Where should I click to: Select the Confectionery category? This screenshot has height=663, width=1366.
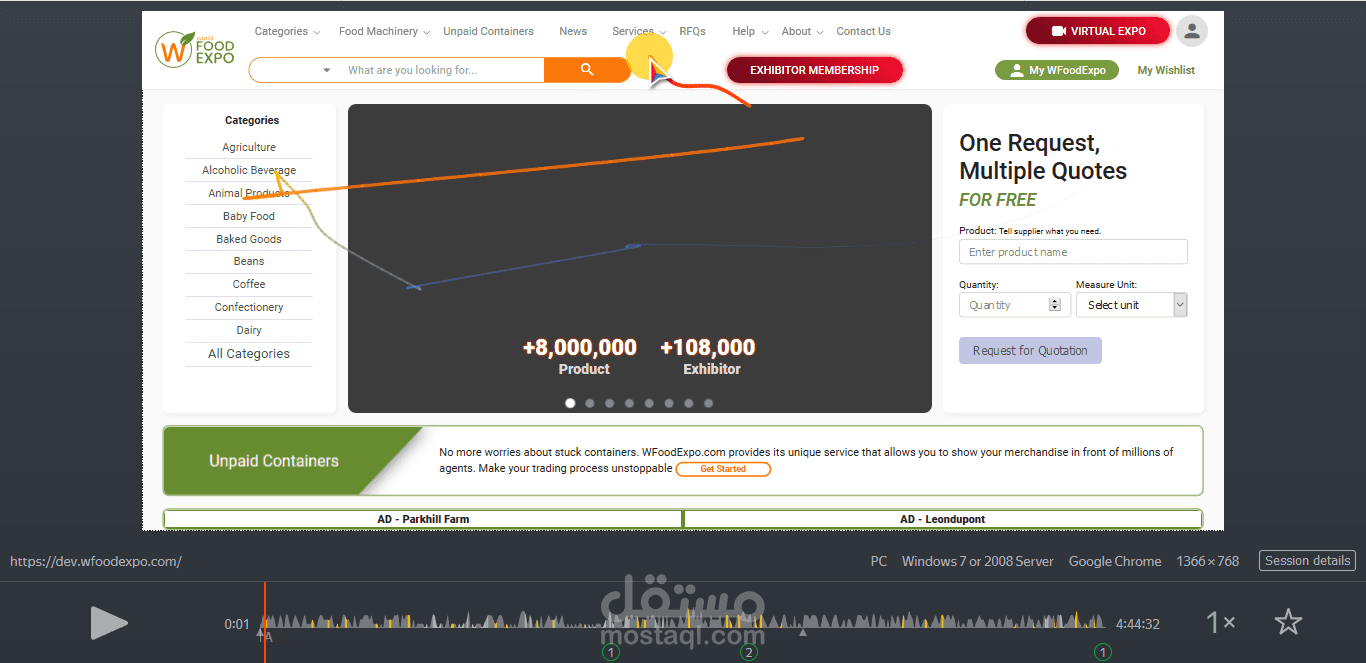pos(249,307)
